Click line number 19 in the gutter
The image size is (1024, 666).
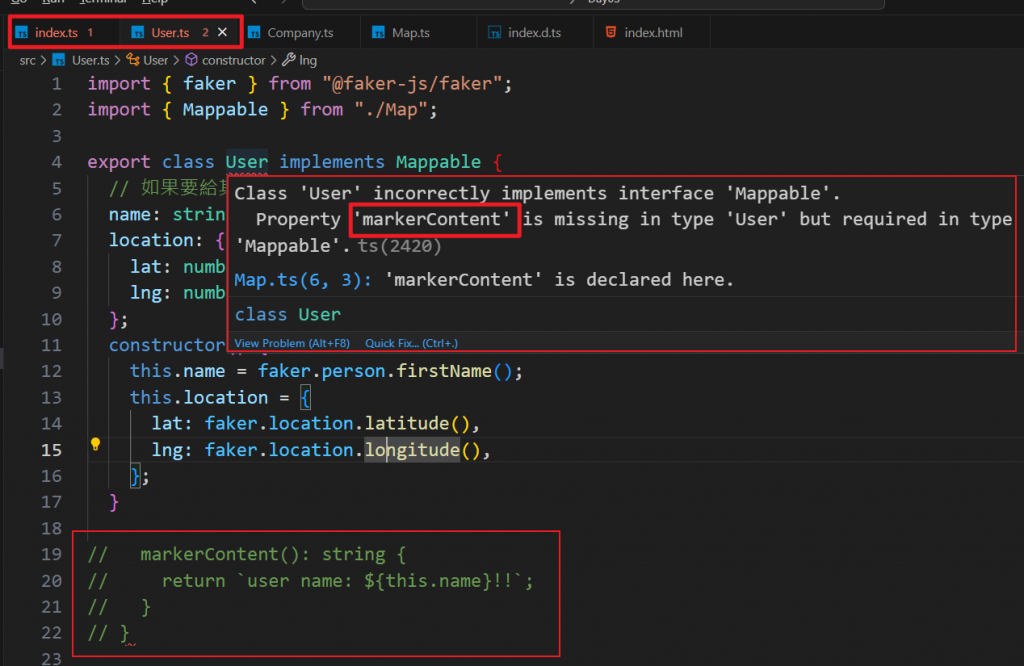(x=51, y=554)
